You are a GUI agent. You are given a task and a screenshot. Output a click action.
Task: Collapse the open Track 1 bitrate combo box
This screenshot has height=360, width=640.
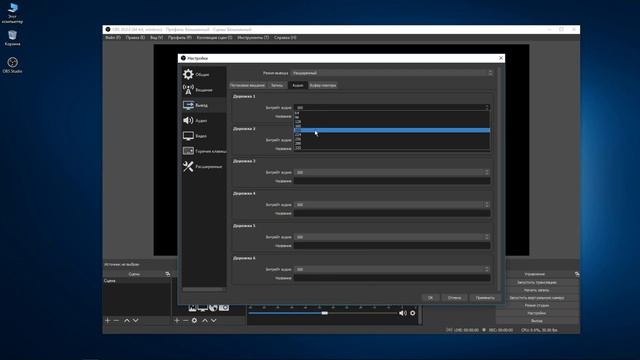392,107
